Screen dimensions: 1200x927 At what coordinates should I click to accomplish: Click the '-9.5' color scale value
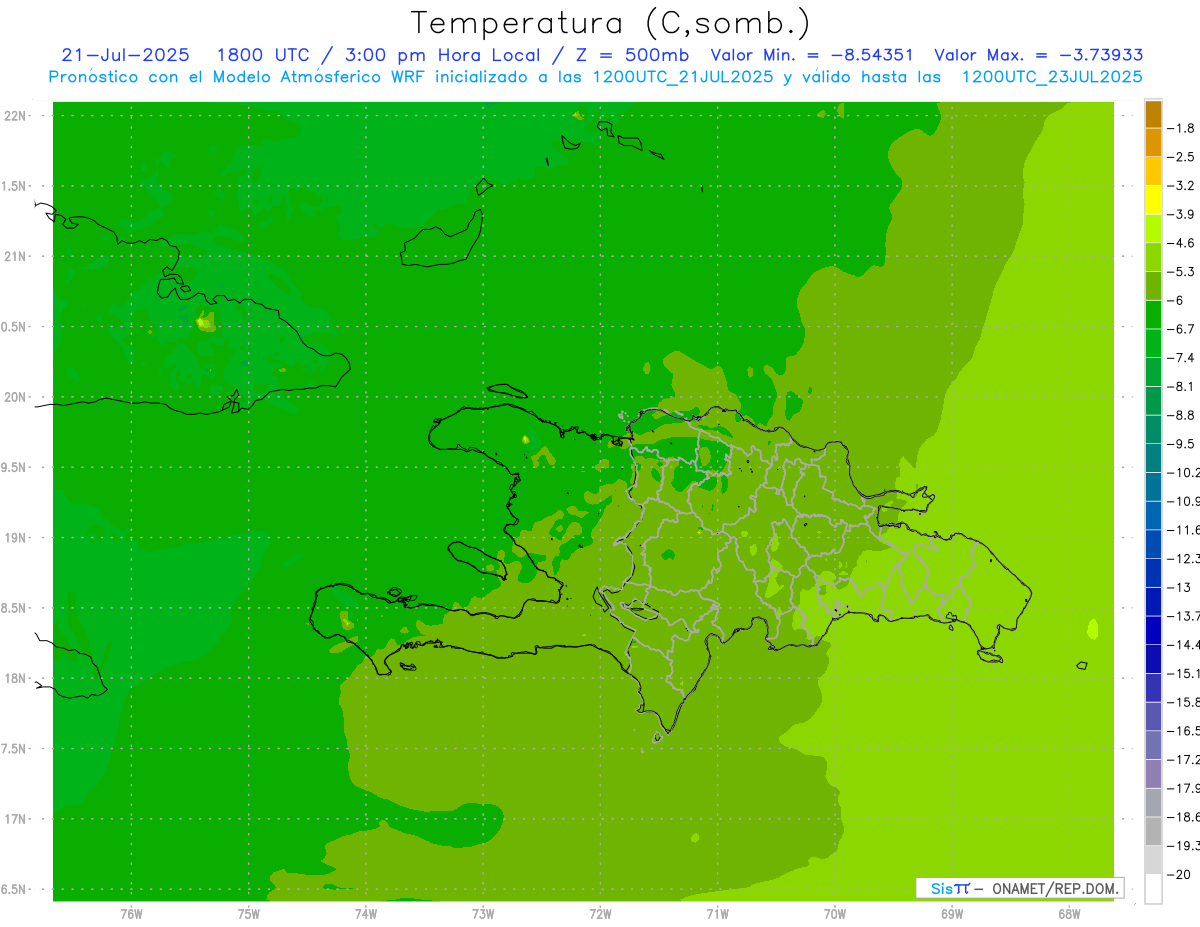1182,444
